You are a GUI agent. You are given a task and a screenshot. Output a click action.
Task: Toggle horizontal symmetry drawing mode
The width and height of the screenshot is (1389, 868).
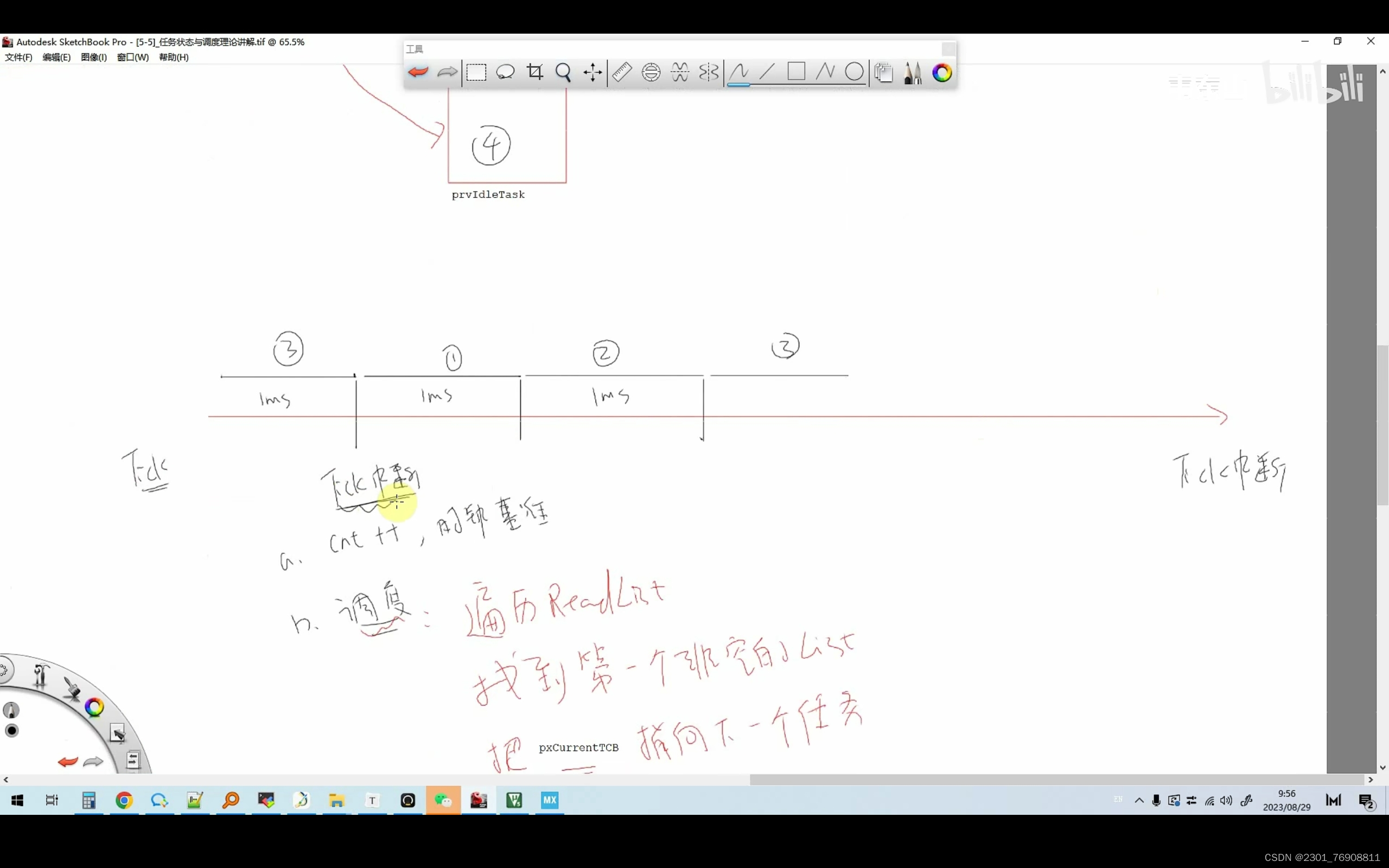click(x=680, y=72)
